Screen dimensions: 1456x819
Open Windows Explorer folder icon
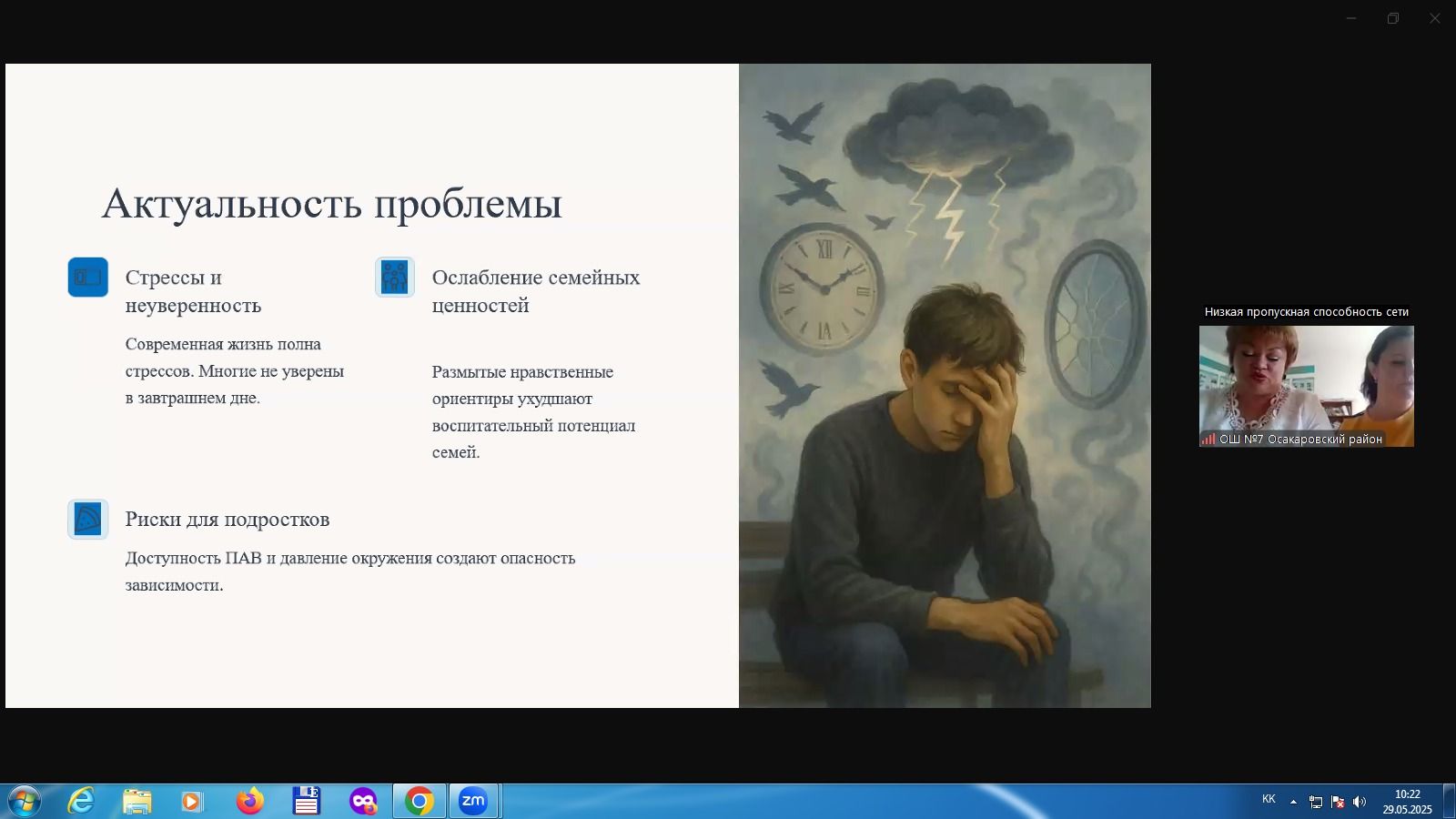[137, 801]
